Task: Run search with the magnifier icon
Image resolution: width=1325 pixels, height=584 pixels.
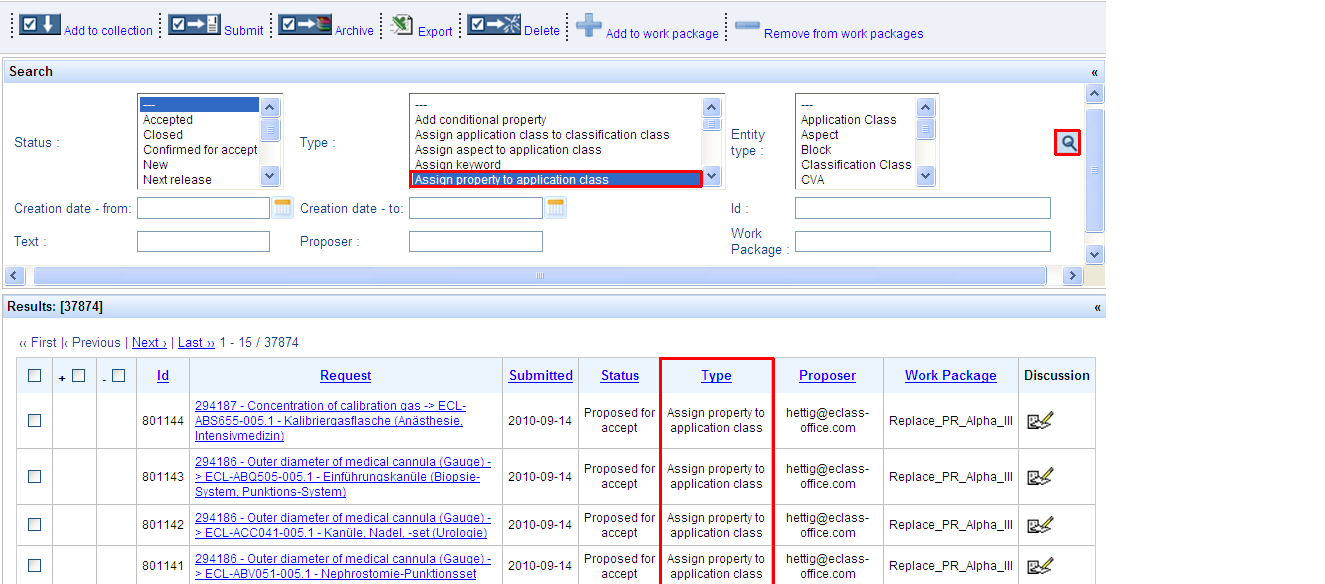Action: (x=1069, y=143)
